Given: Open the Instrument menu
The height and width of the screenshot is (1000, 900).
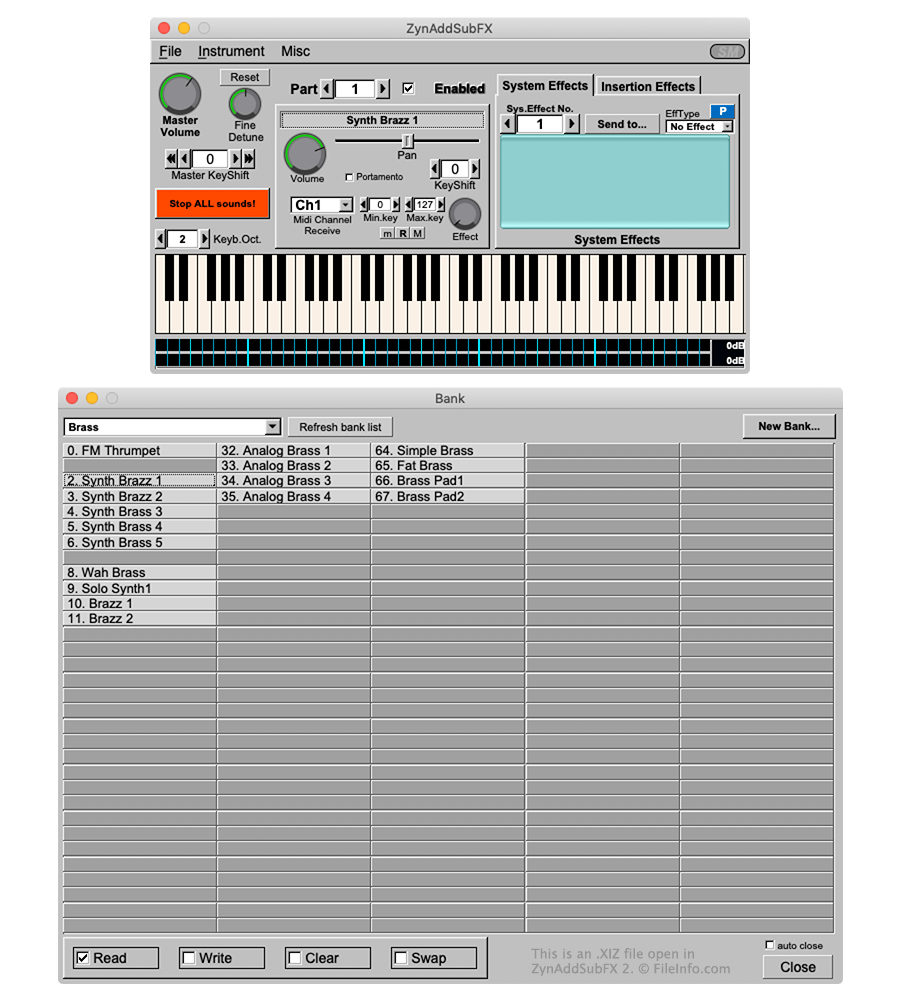Looking at the screenshot, I should (231, 51).
